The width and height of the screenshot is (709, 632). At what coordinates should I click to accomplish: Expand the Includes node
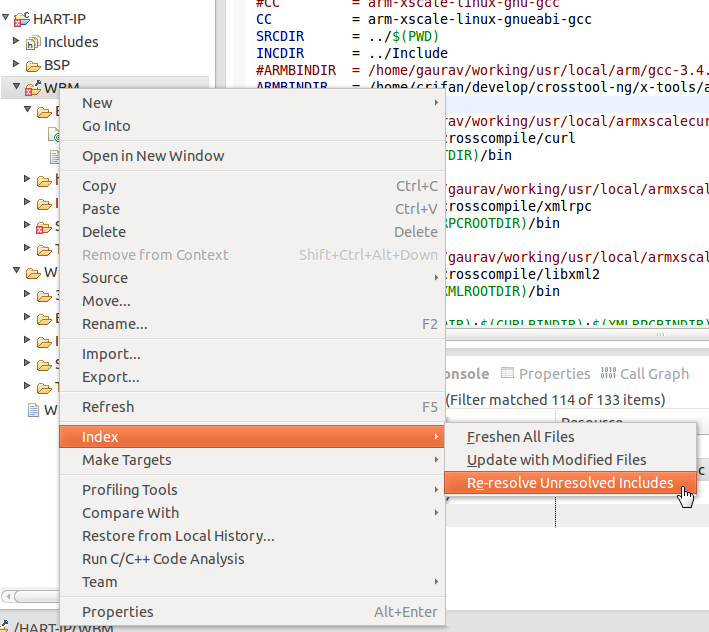[16, 42]
